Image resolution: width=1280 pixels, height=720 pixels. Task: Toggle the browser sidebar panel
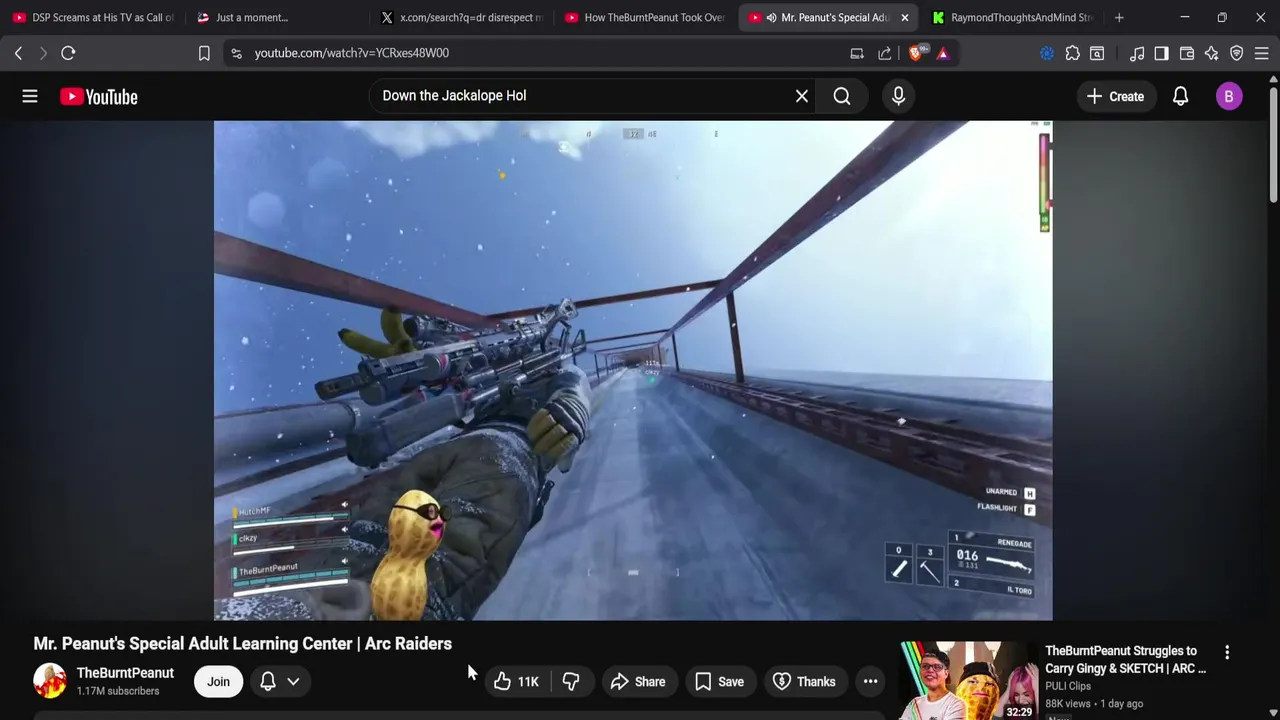pyautogui.click(x=1161, y=53)
